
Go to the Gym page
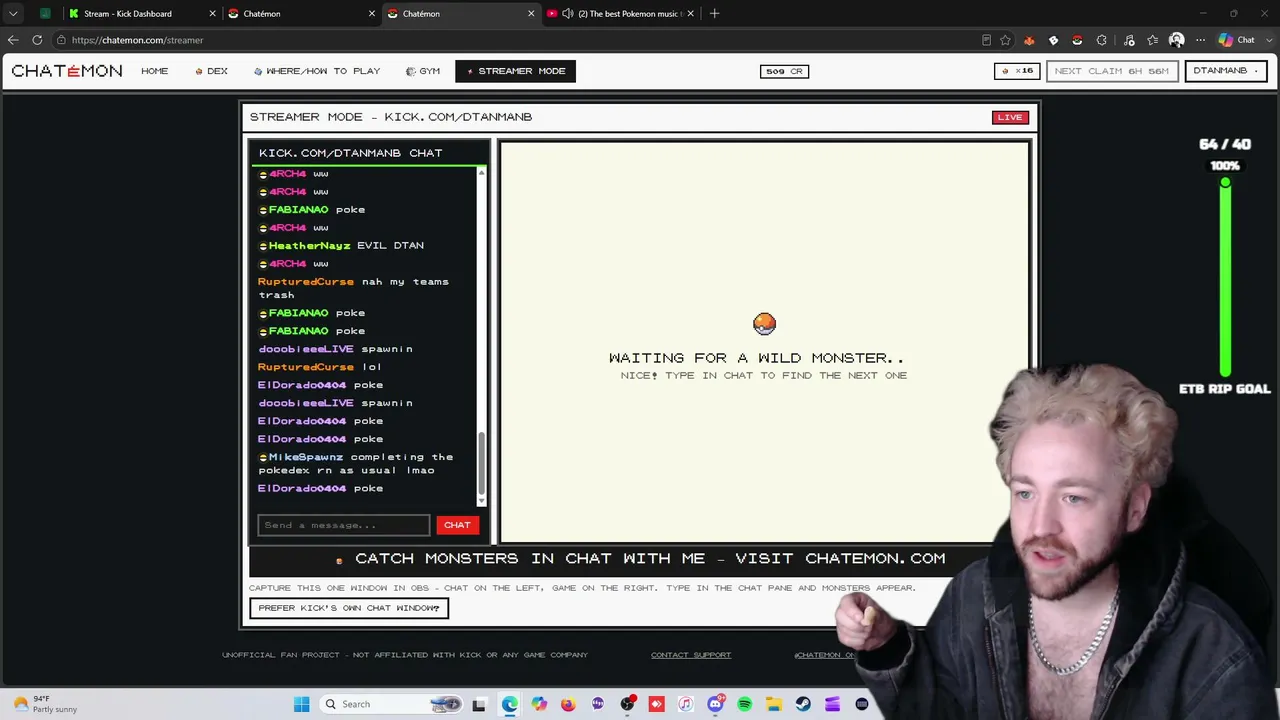click(423, 71)
